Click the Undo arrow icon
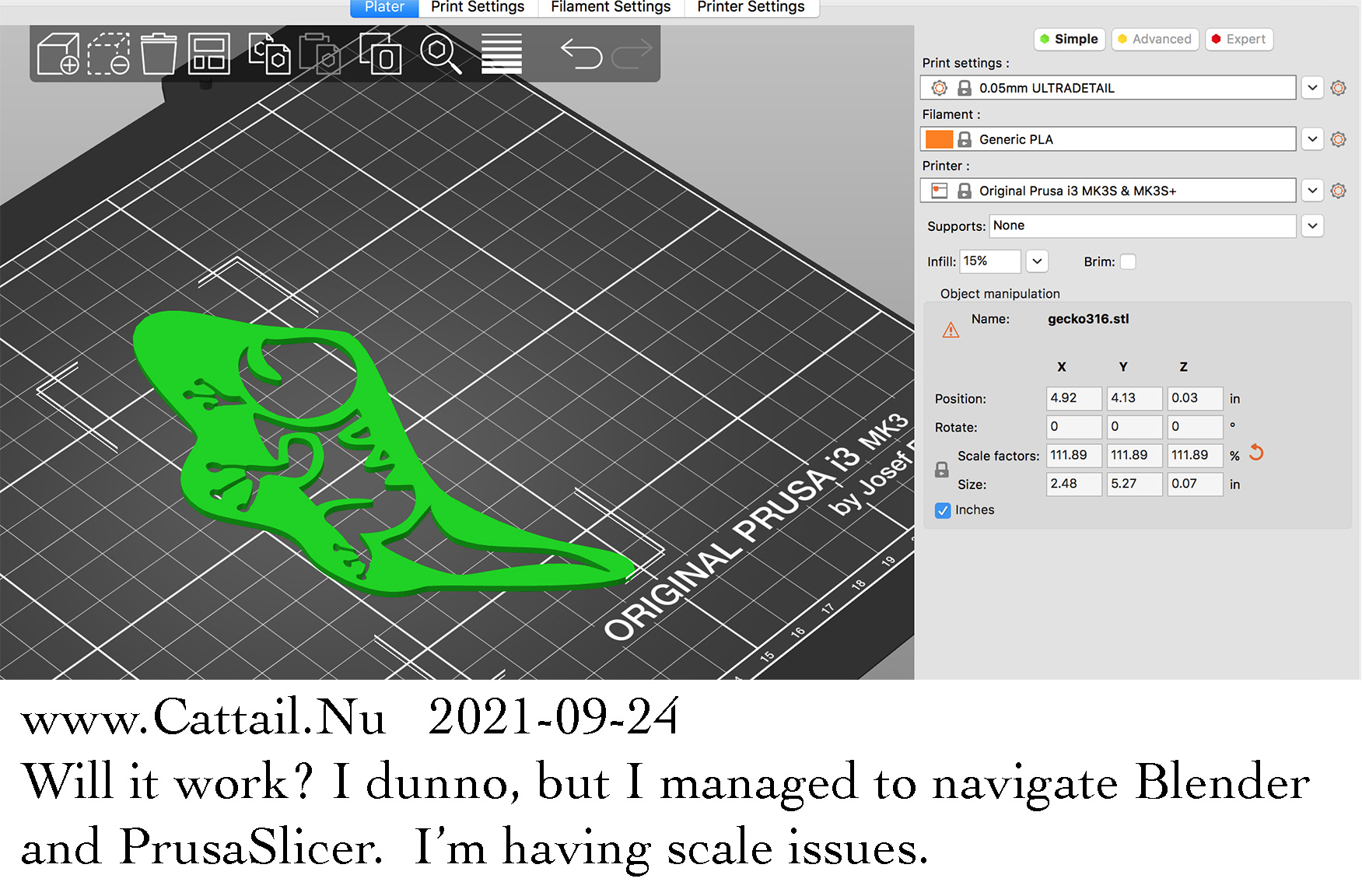 [x=581, y=54]
